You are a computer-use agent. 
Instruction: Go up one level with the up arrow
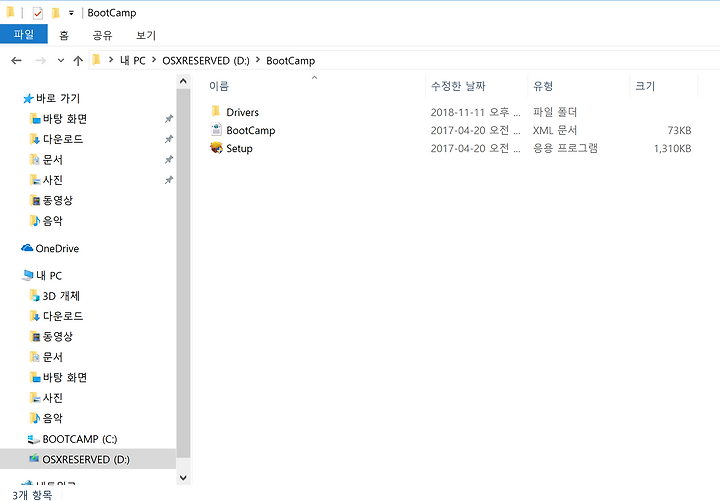(78, 61)
